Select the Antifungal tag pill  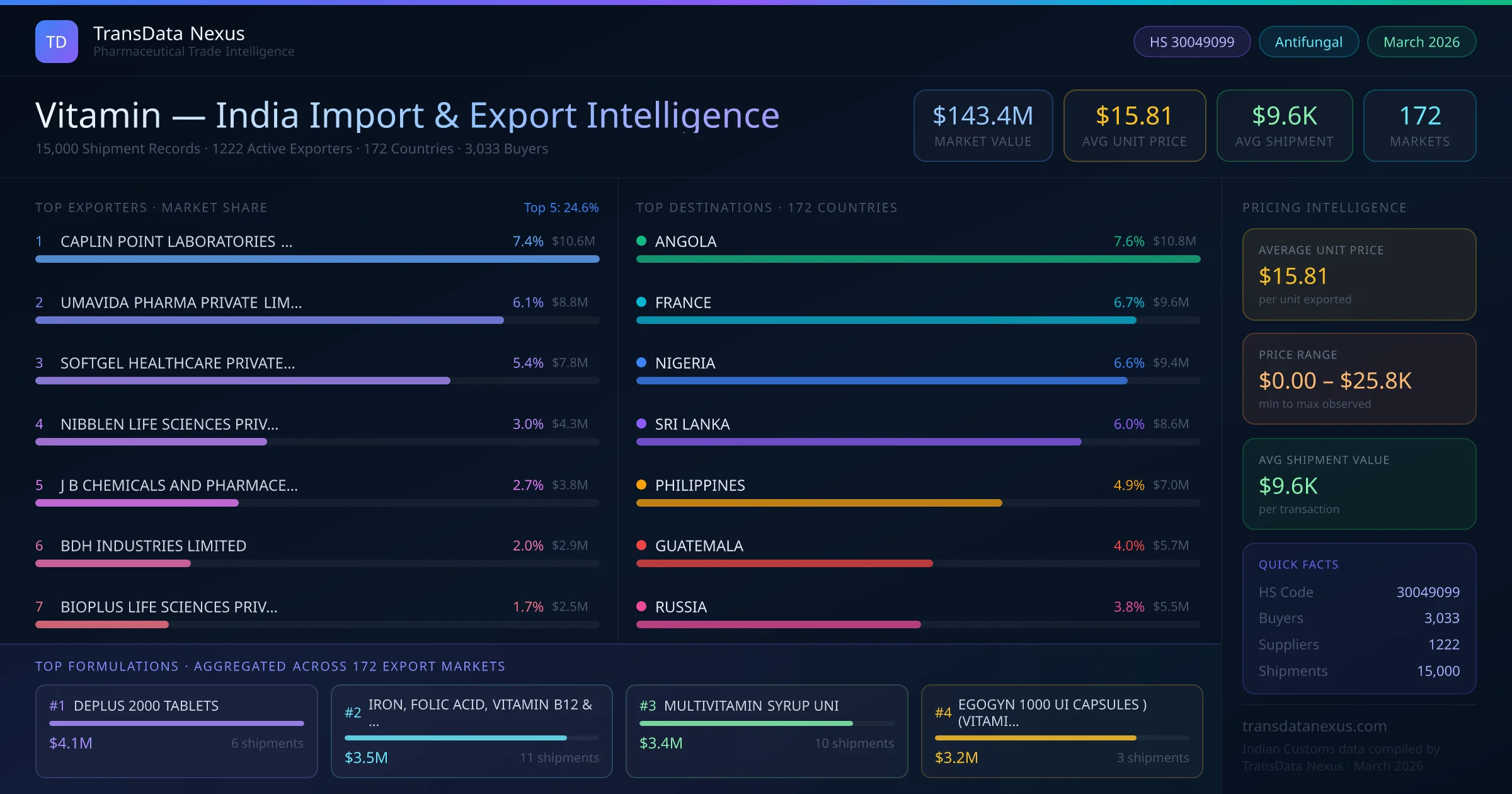[x=1308, y=42]
